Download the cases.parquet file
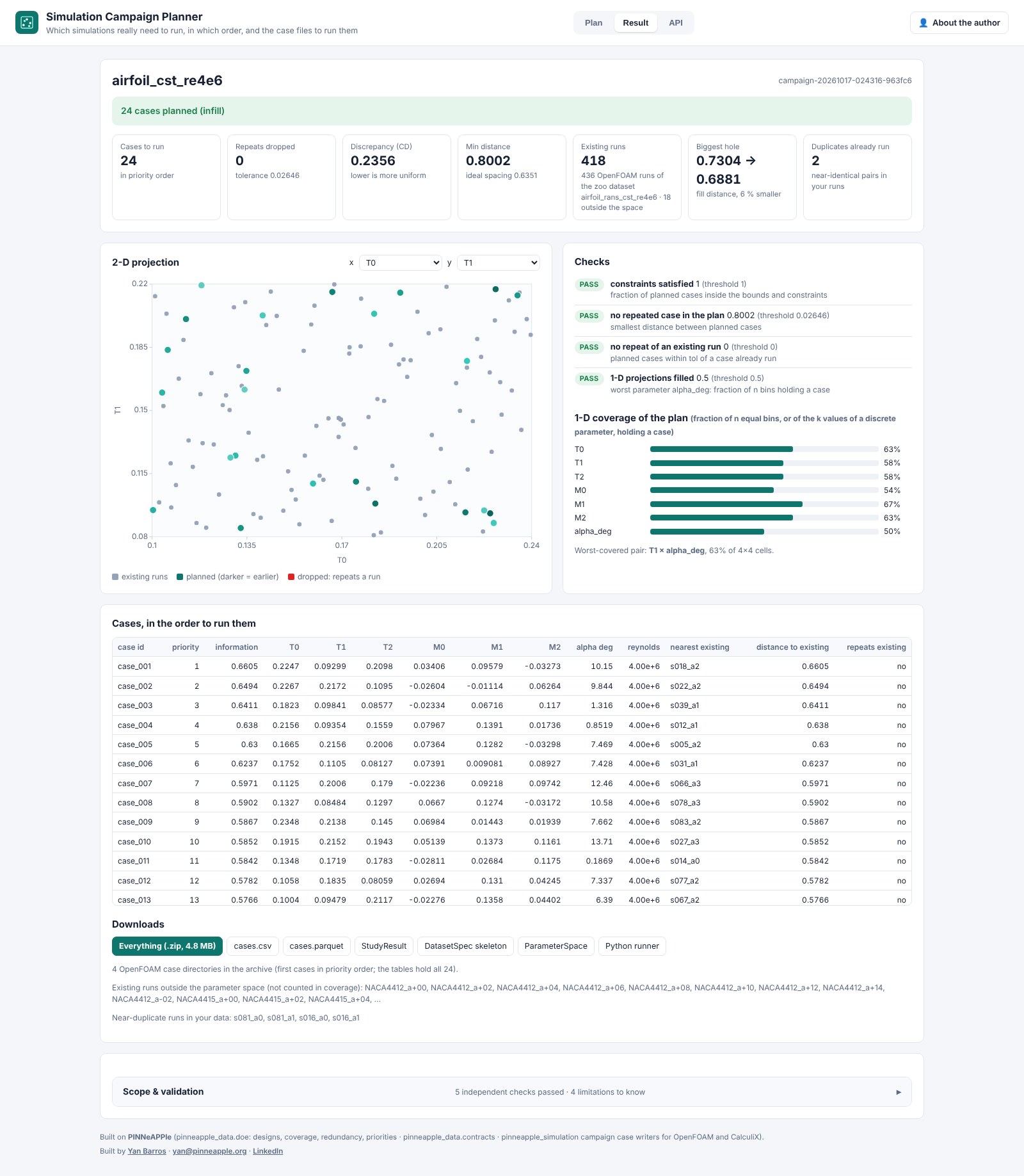Image resolution: width=1024 pixels, height=1176 pixels. click(316, 946)
